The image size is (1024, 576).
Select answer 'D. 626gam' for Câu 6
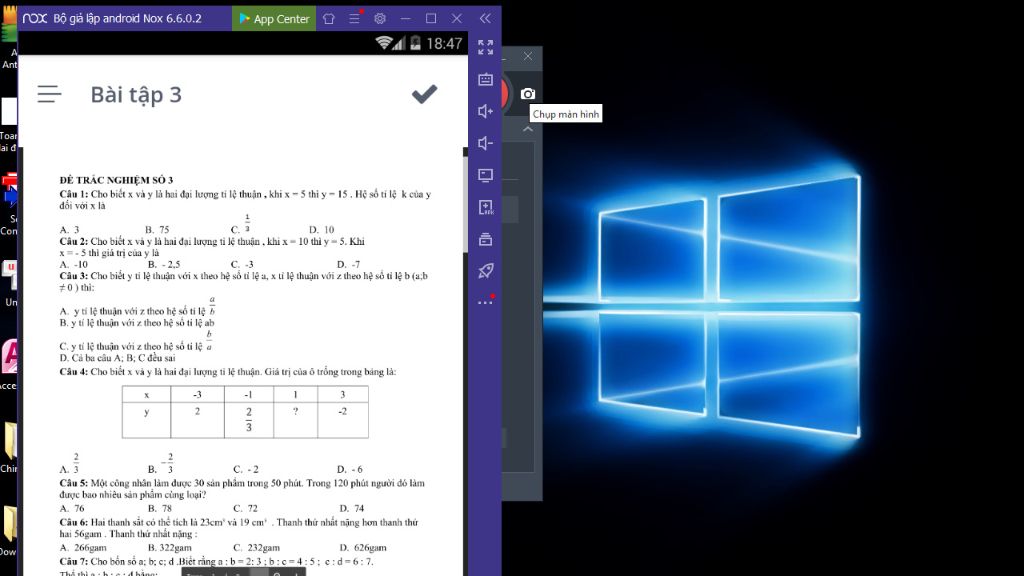(363, 548)
